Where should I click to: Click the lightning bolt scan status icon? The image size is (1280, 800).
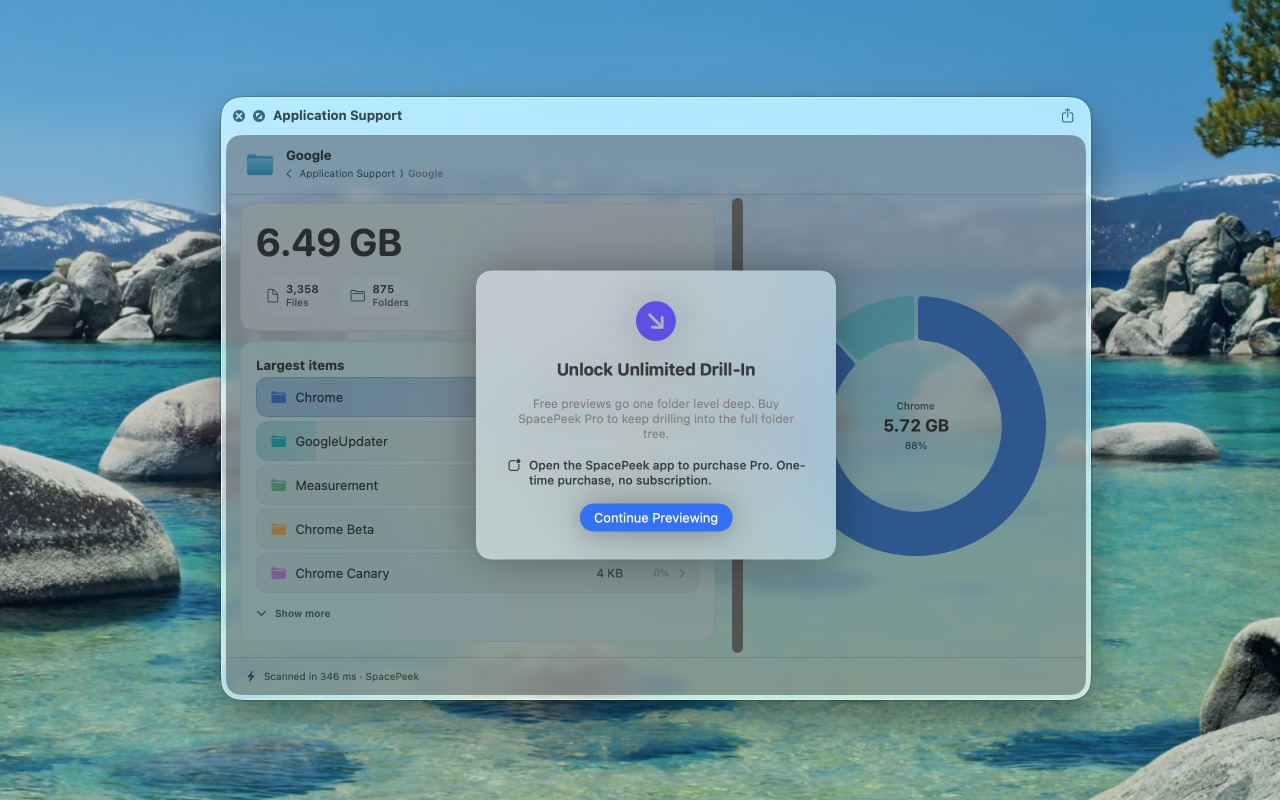click(250, 676)
